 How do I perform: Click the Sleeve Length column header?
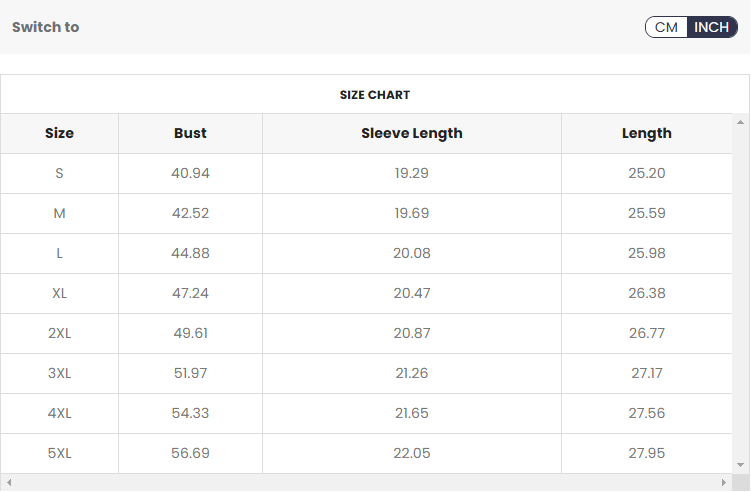[x=412, y=133]
